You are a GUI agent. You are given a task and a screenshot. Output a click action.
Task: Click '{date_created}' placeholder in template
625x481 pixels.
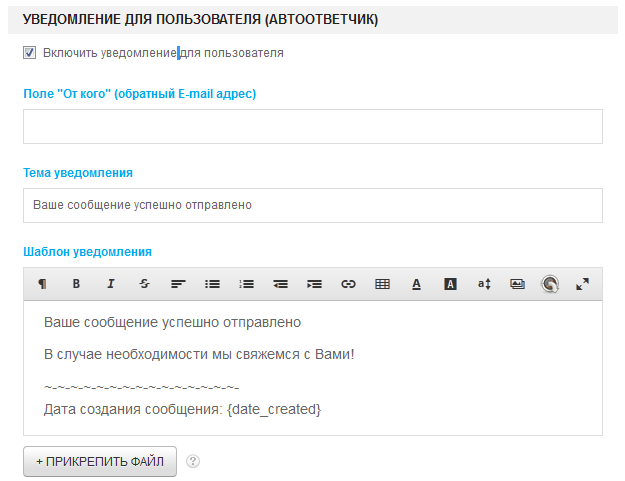(274, 409)
